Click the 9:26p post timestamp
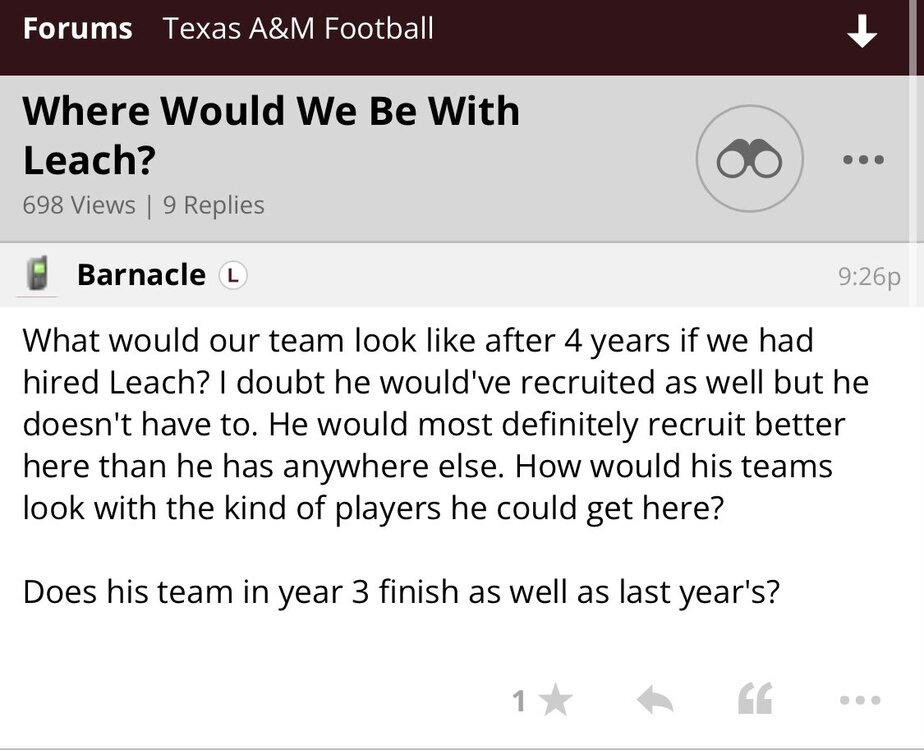924x750 pixels. tap(870, 276)
